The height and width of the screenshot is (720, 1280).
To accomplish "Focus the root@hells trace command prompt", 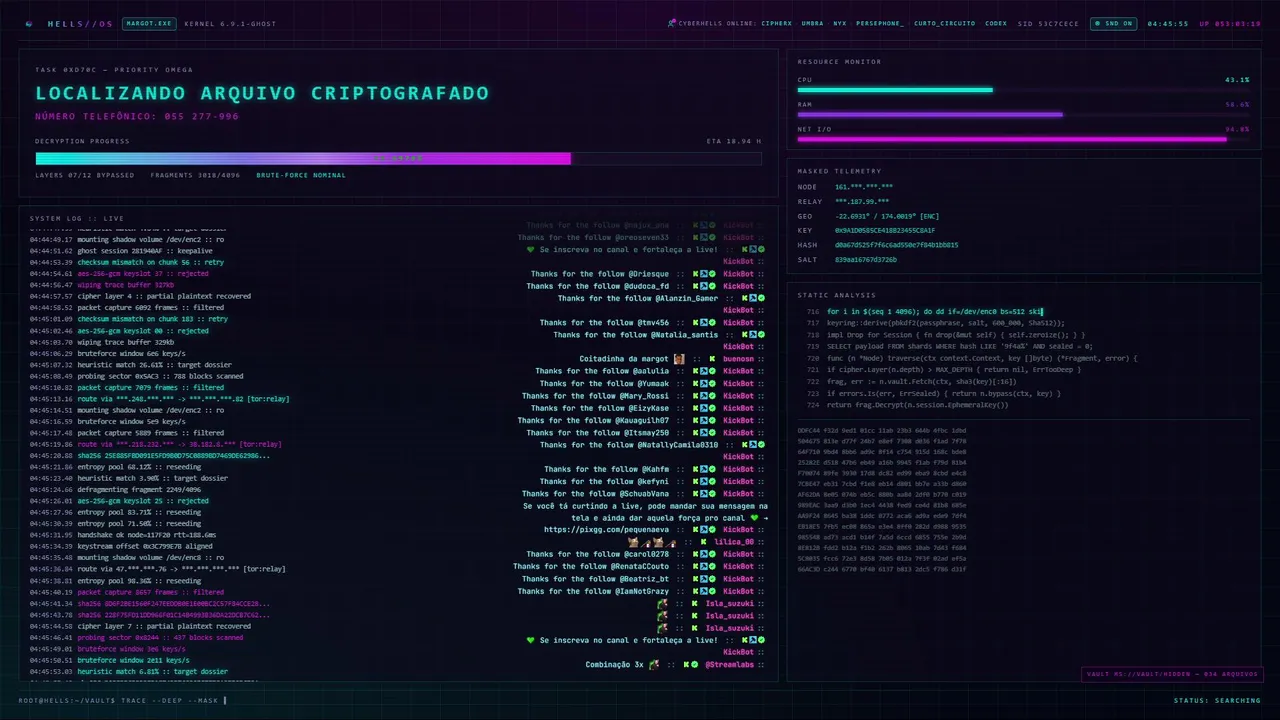I will click(x=122, y=700).
